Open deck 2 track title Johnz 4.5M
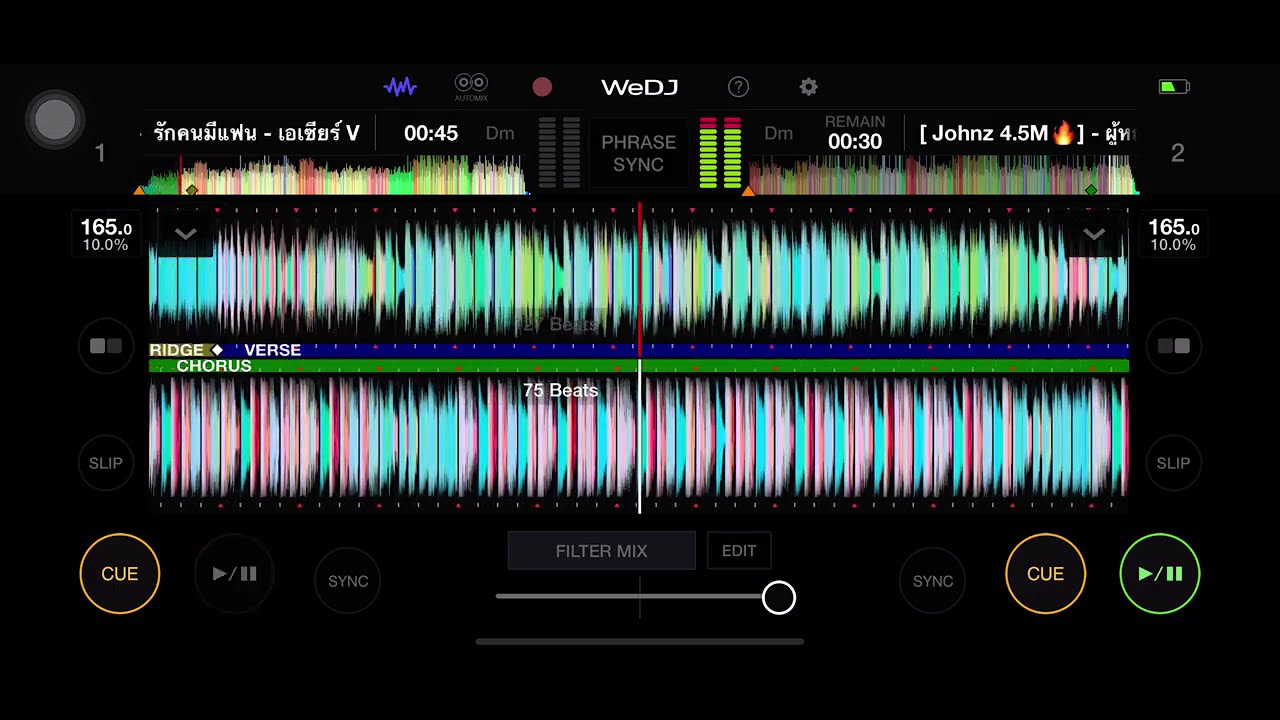1280x720 pixels. (1027, 133)
